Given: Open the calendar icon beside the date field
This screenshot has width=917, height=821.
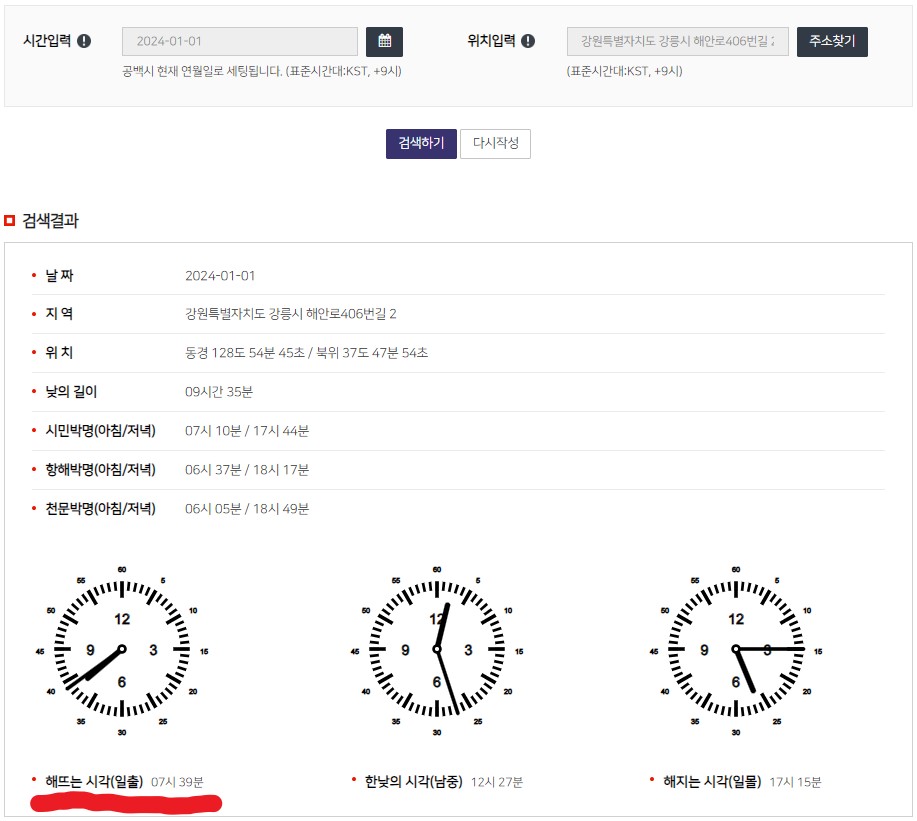Looking at the screenshot, I should [385, 42].
